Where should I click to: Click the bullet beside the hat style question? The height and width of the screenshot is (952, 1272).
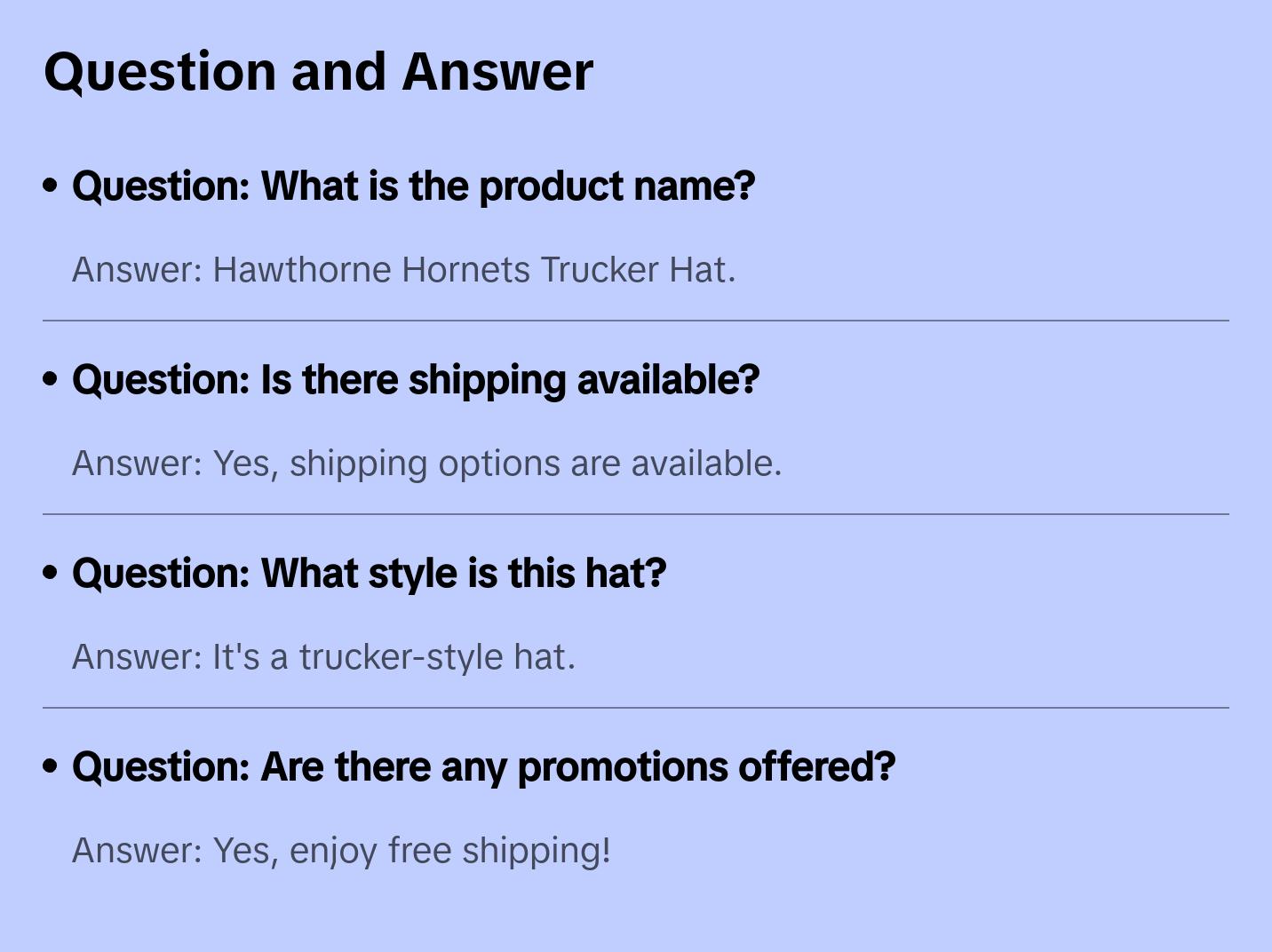pos(51,573)
